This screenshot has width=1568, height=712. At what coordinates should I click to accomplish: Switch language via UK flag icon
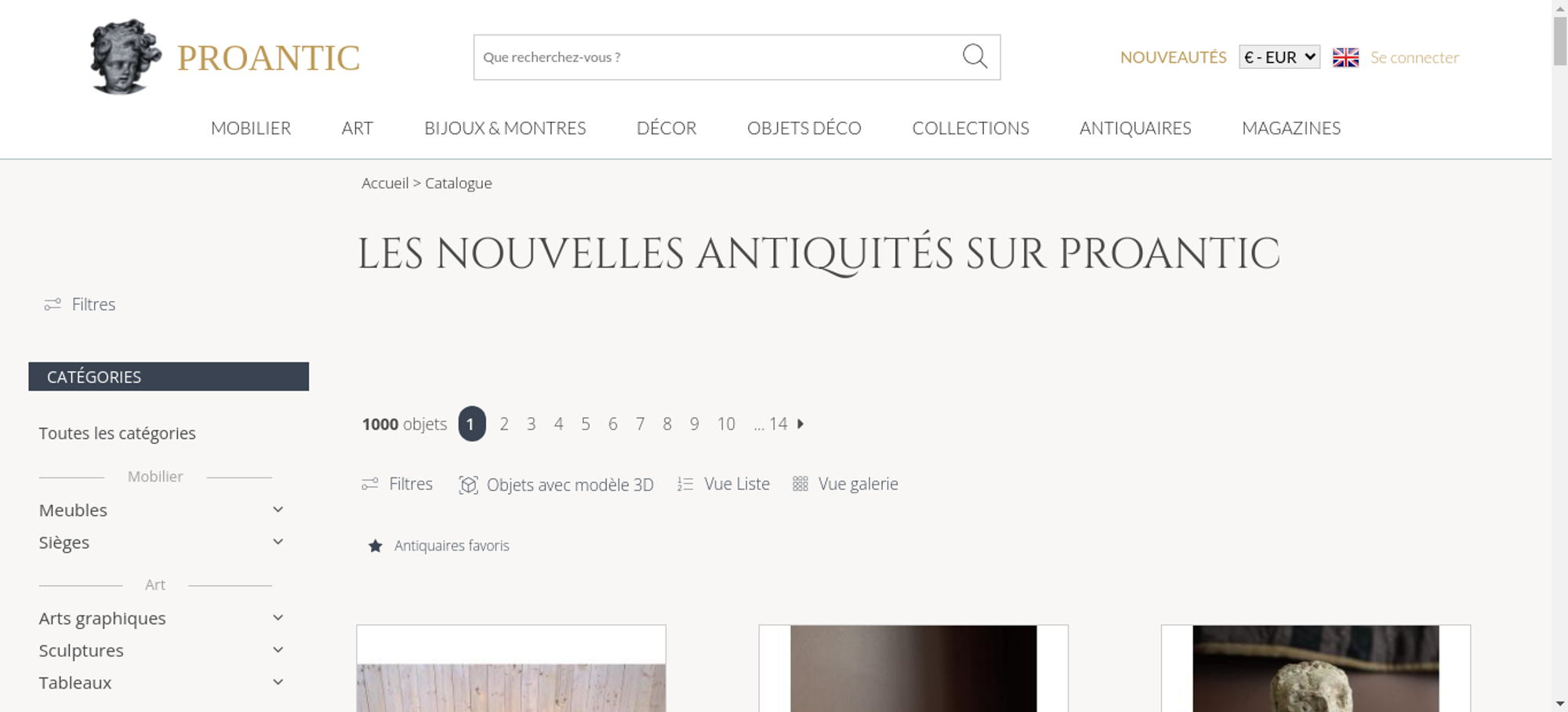point(1345,57)
